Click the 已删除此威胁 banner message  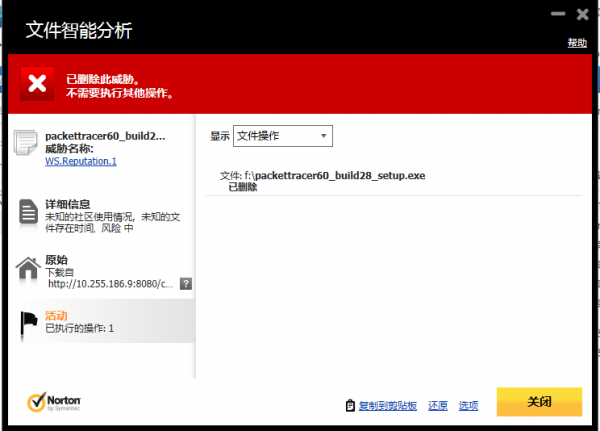coord(103,79)
